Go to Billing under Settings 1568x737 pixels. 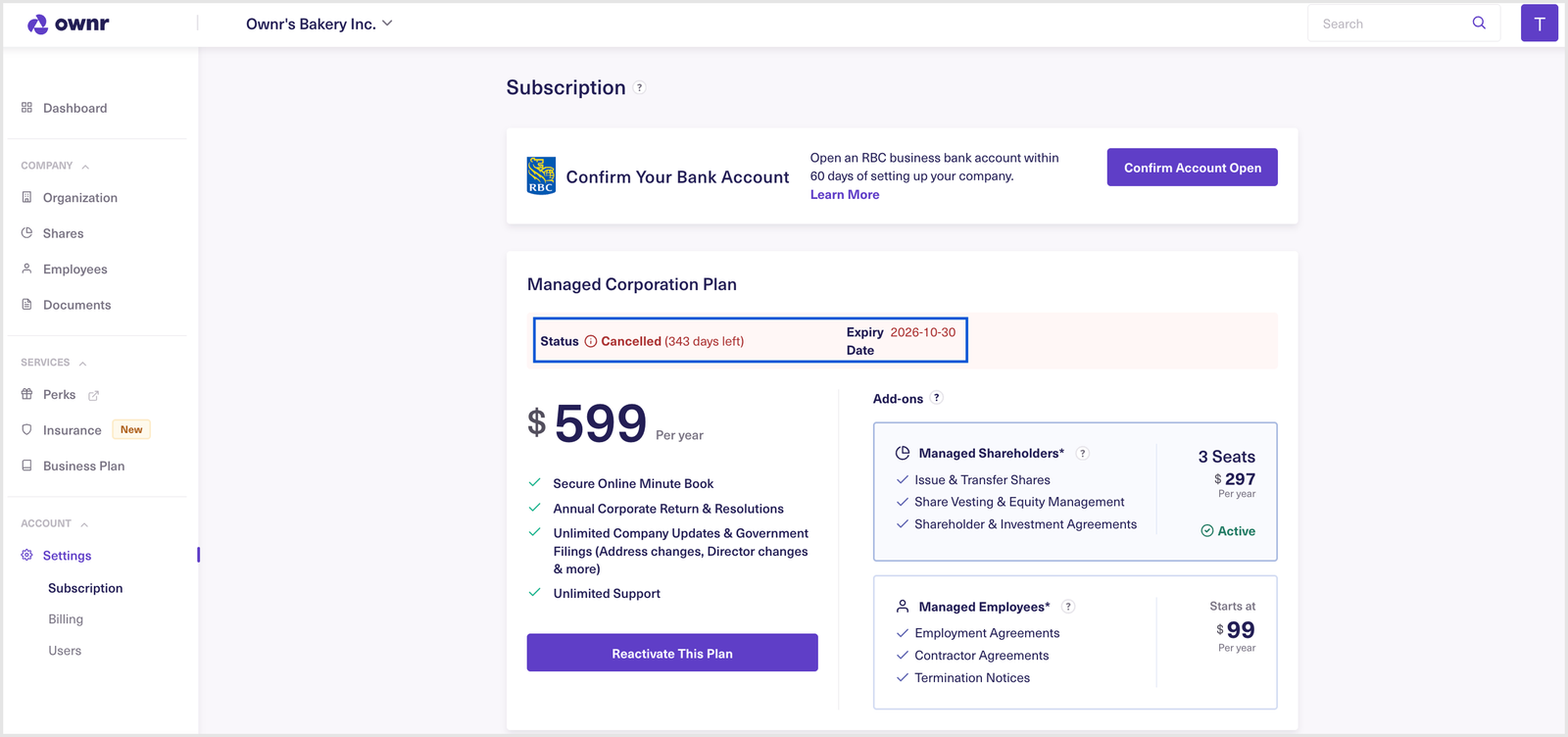pyautogui.click(x=66, y=619)
